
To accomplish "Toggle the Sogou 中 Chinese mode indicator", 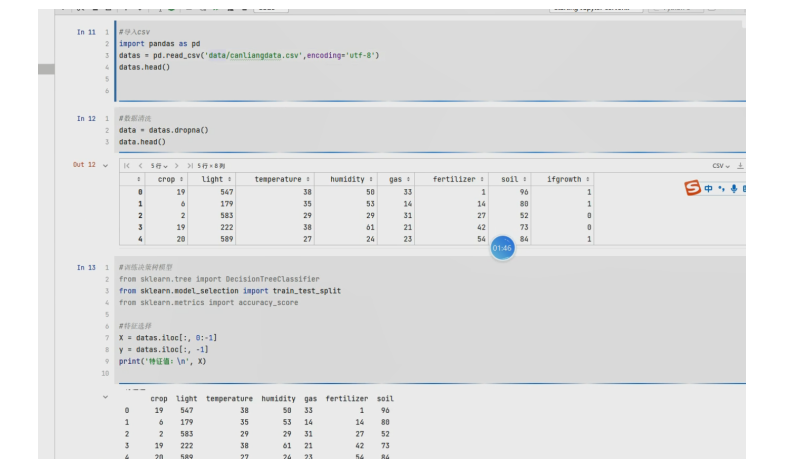I will pyautogui.click(x=708, y=188).
